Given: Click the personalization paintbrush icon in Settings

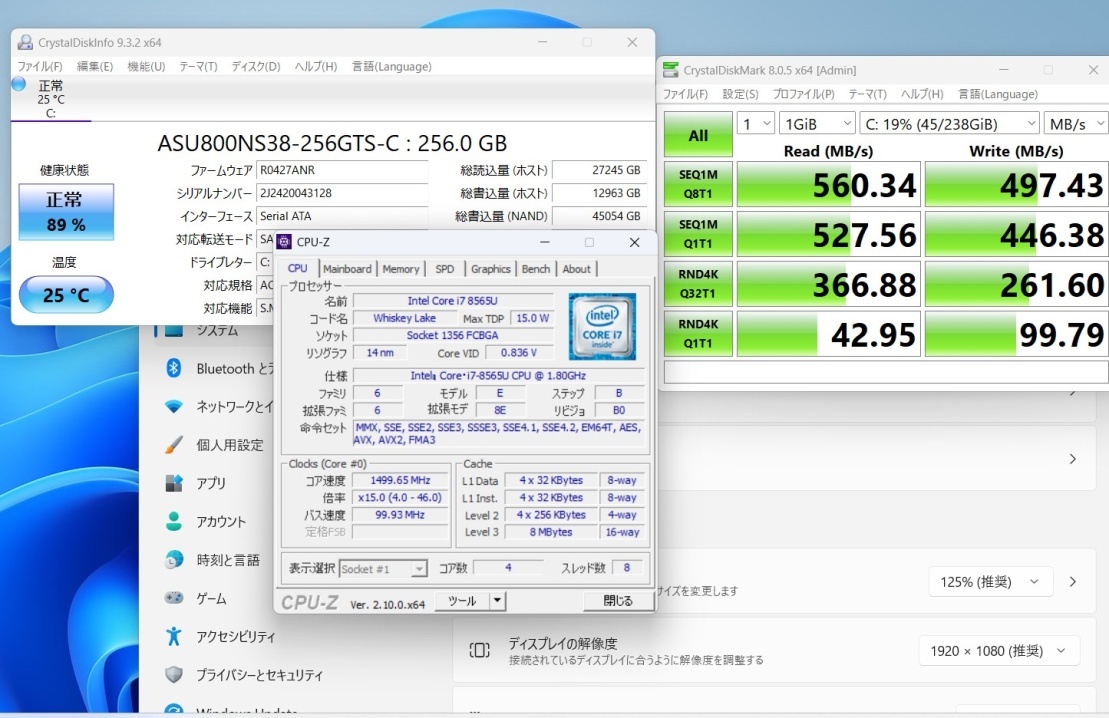Looking at the screenshot, I should click(x=173, y=445).
